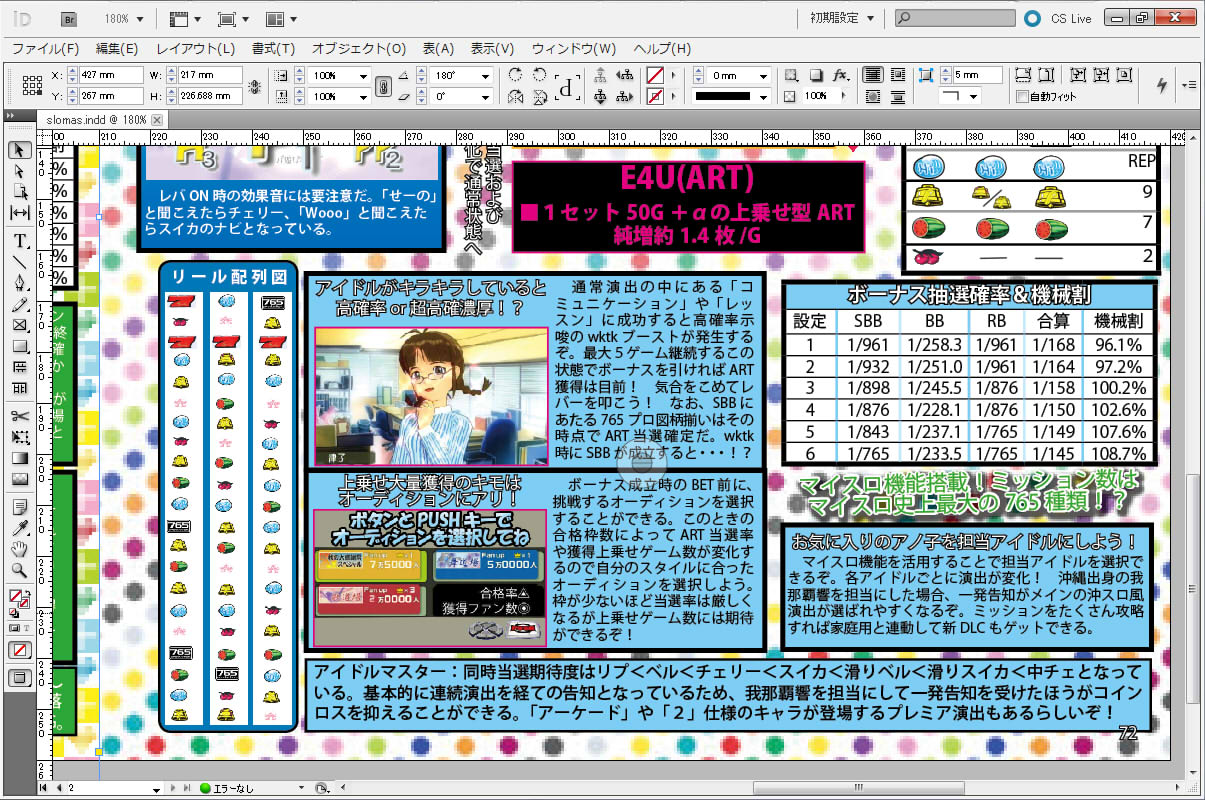Image resolution: width=1205 pixels, height=800 pixels.
Task: Select the Gradient Feather tool
Action: pyautogui.click(x=19, y=479)
